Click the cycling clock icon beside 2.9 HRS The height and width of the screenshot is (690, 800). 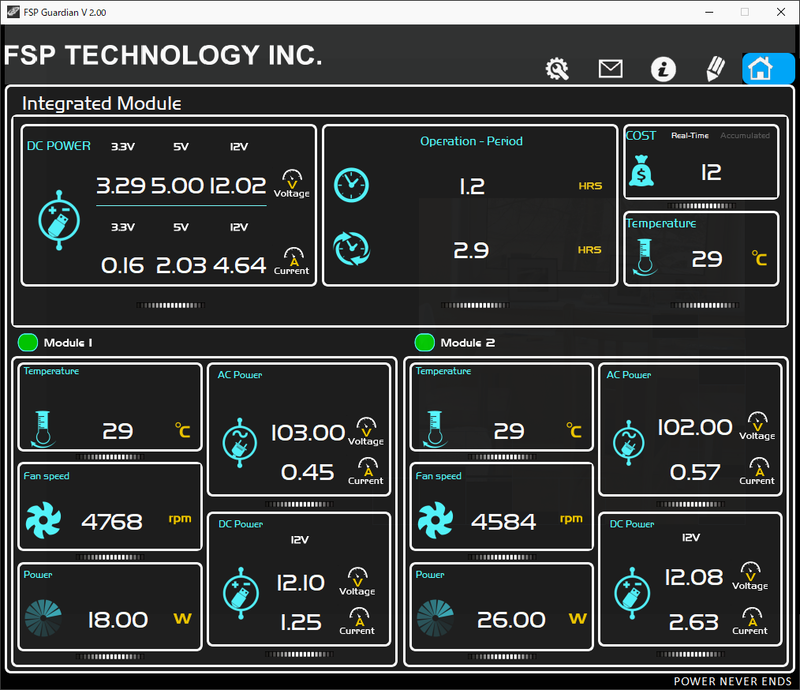point(351,249)
